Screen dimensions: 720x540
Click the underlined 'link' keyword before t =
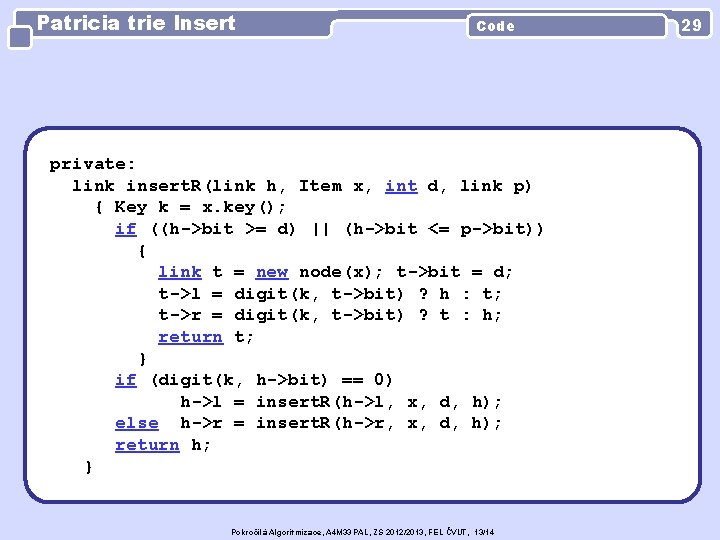[180, 272]
